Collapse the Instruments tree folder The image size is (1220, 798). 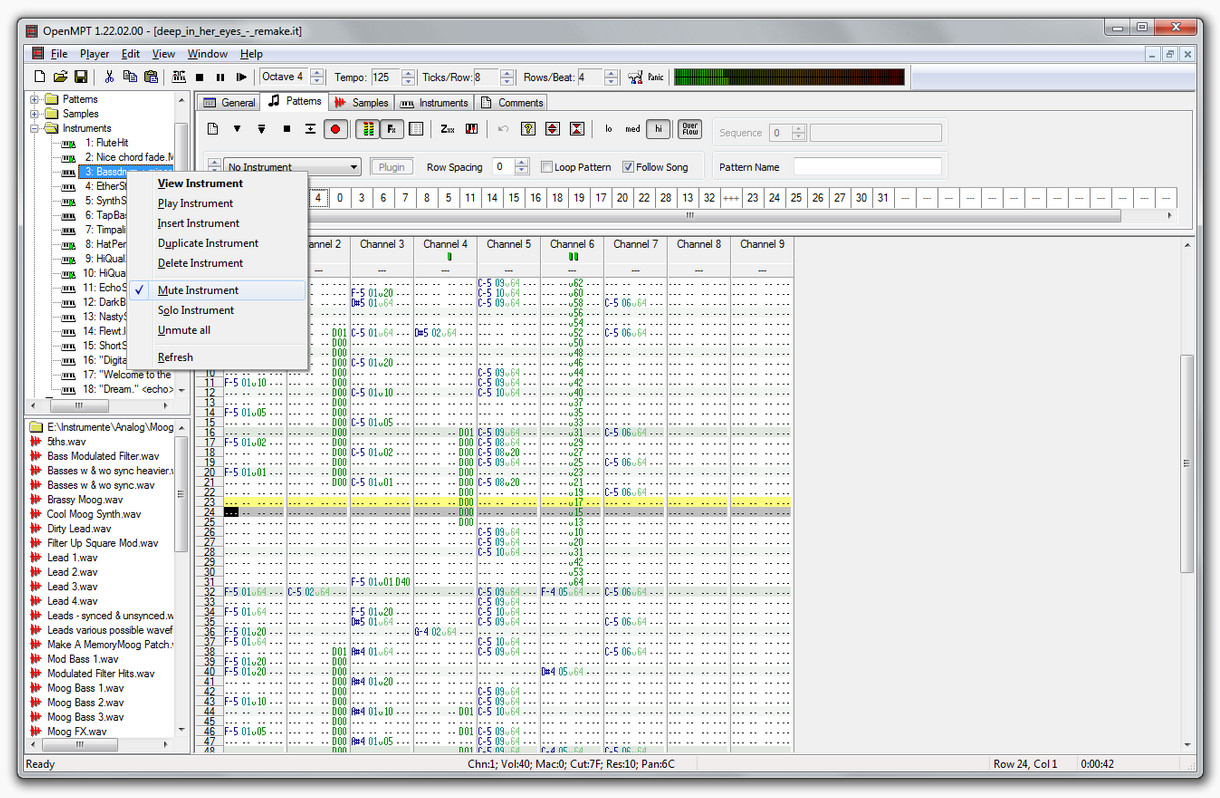pyautogui.click(x=35, y=128)
